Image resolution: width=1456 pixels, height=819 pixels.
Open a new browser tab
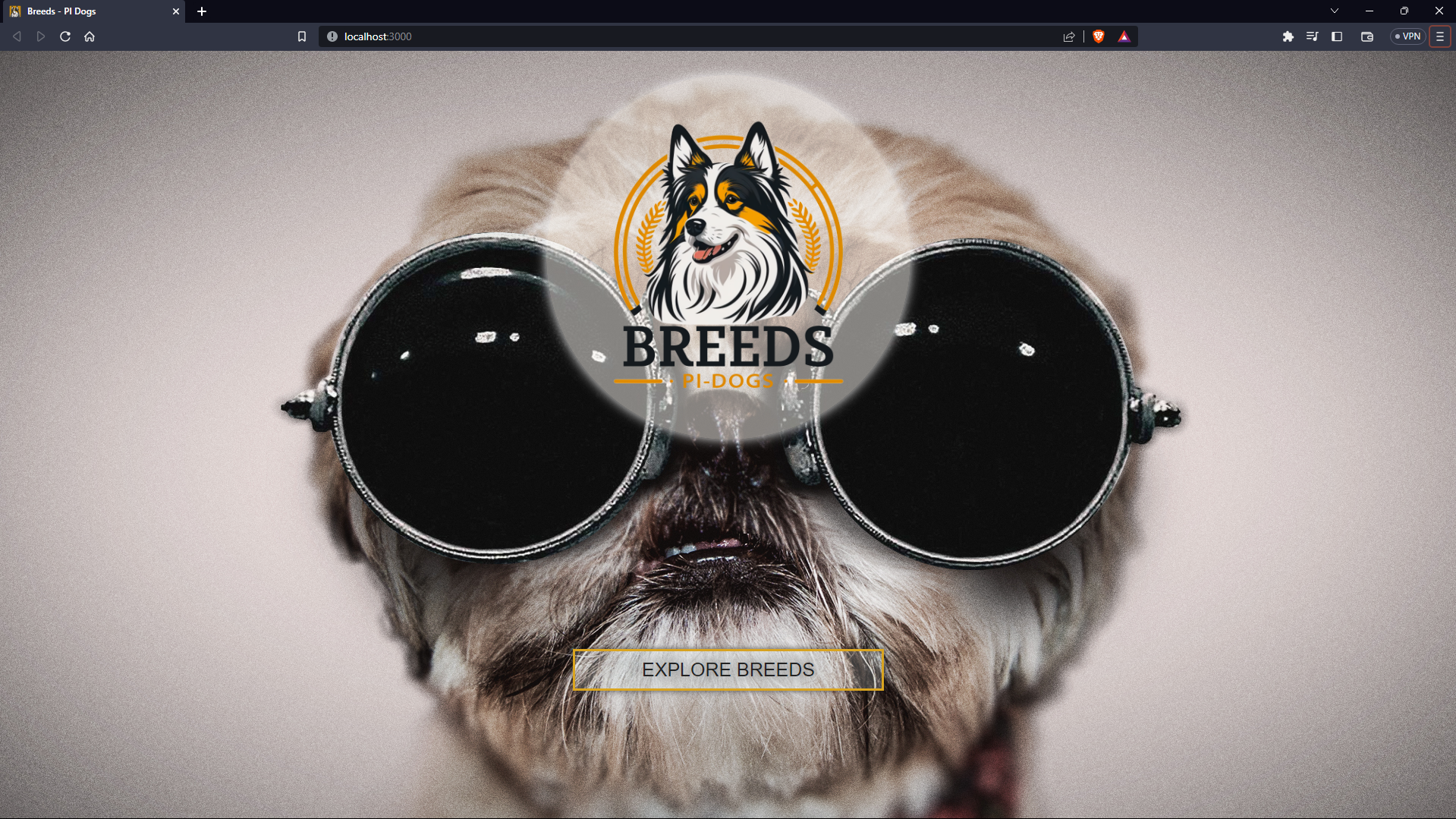pyautogui.click(x=201, y=11)
